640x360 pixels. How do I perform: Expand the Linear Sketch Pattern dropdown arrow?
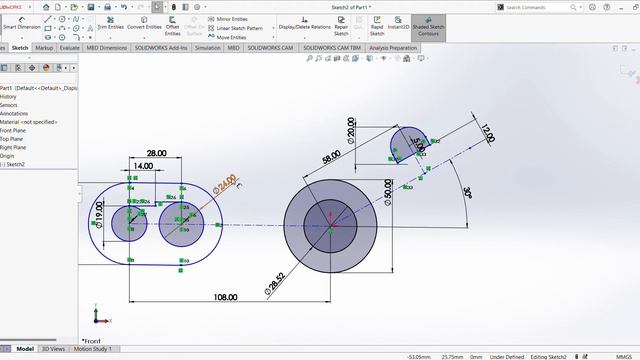[273, 28]
